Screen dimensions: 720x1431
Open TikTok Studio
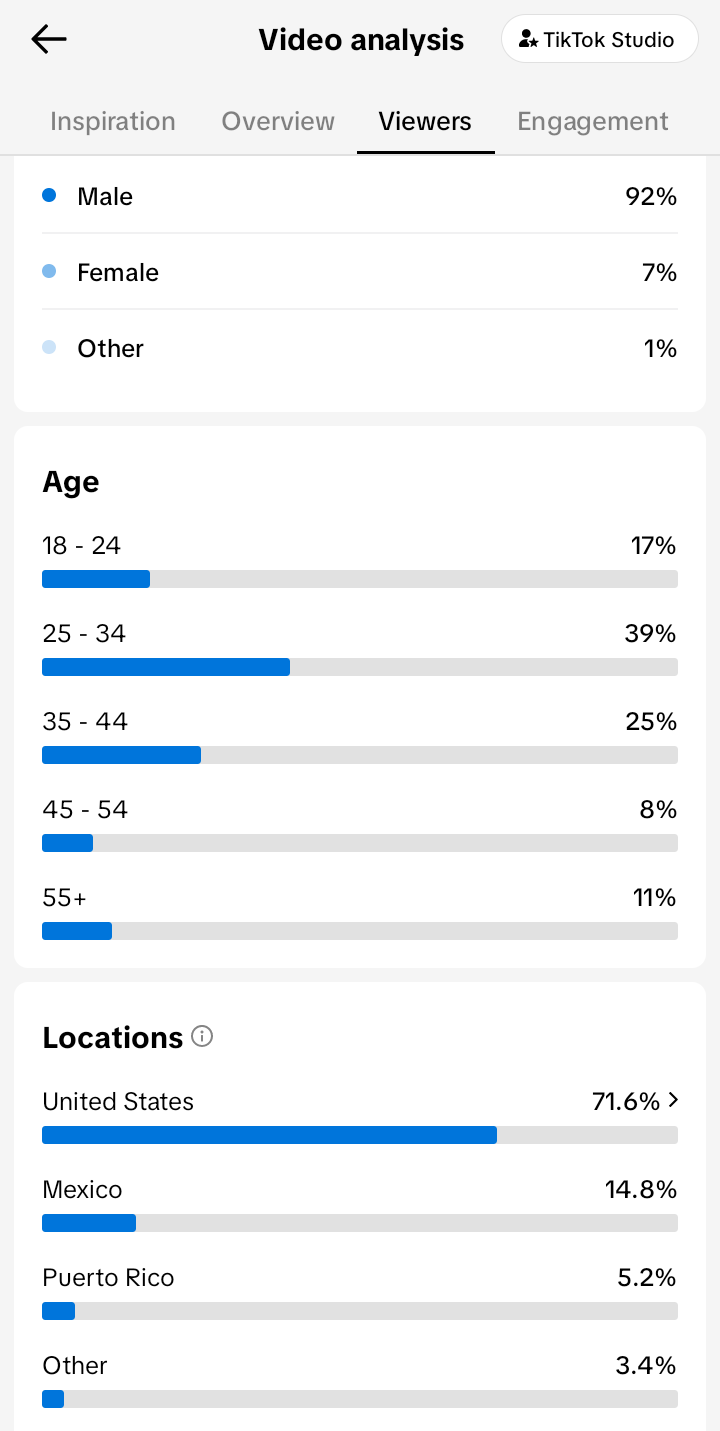click(x=599, y=40)
